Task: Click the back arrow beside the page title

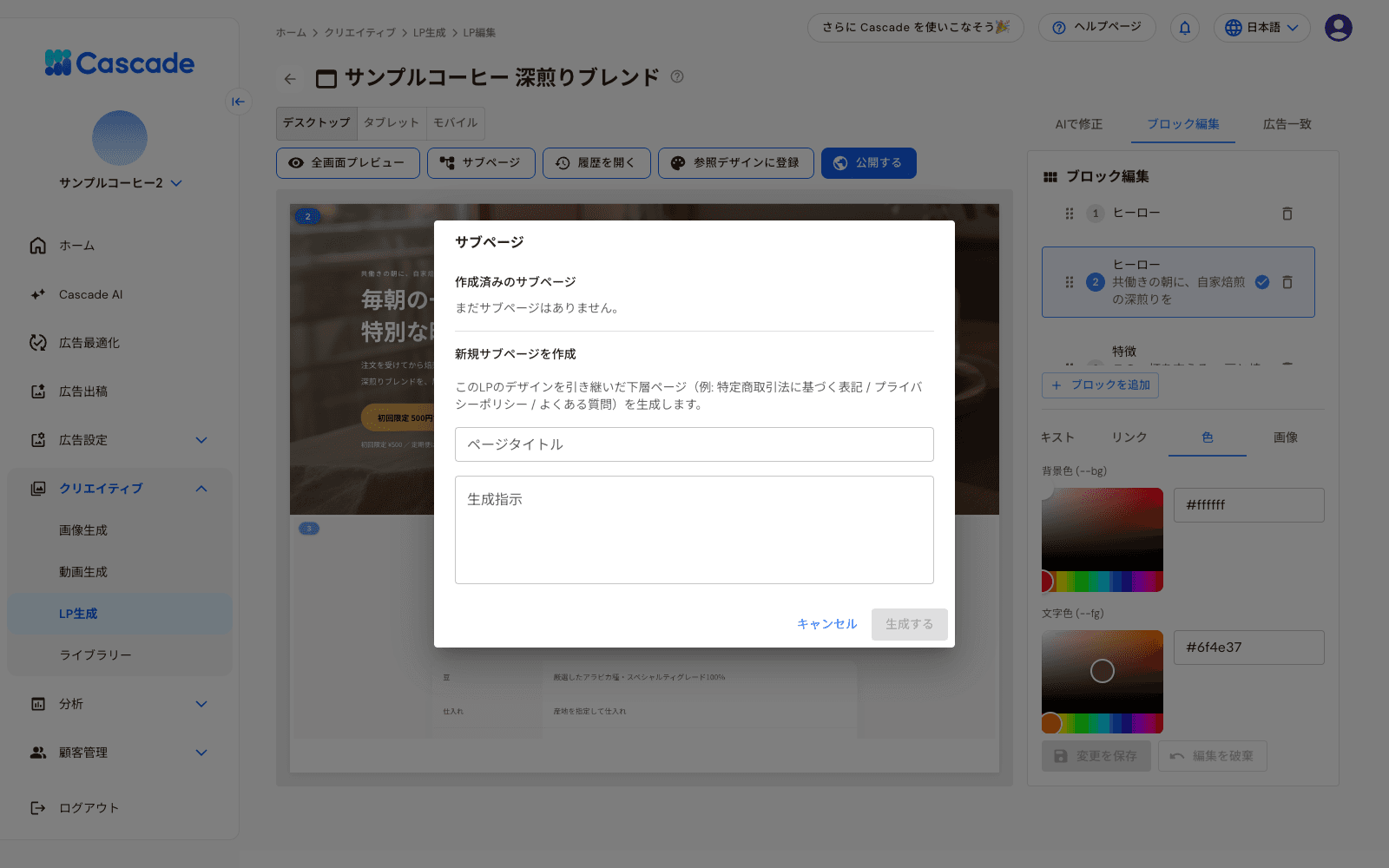Action: click(x=290, y=79)
